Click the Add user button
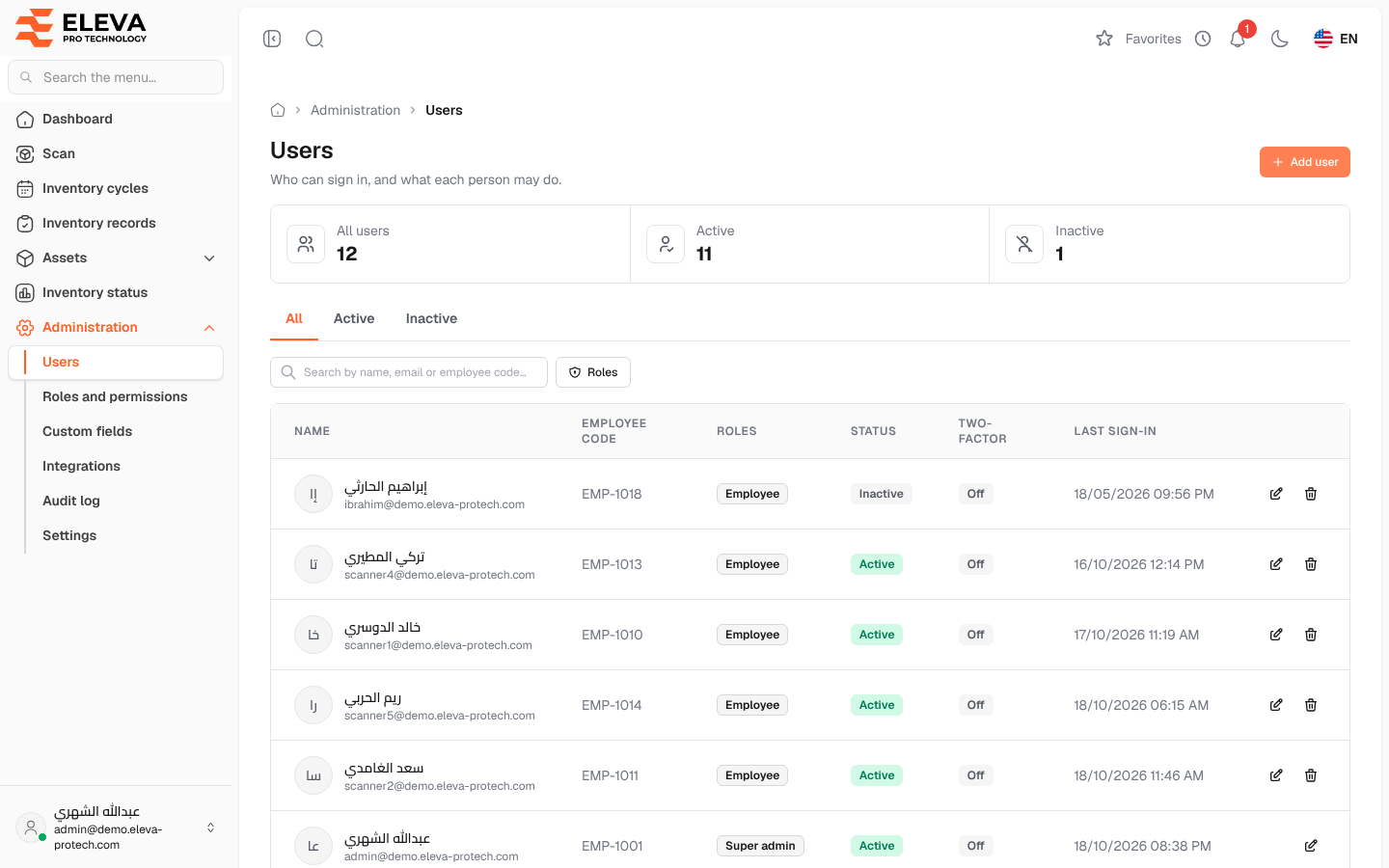This screenshot has height=868, width=1389. pos(1305,162)
